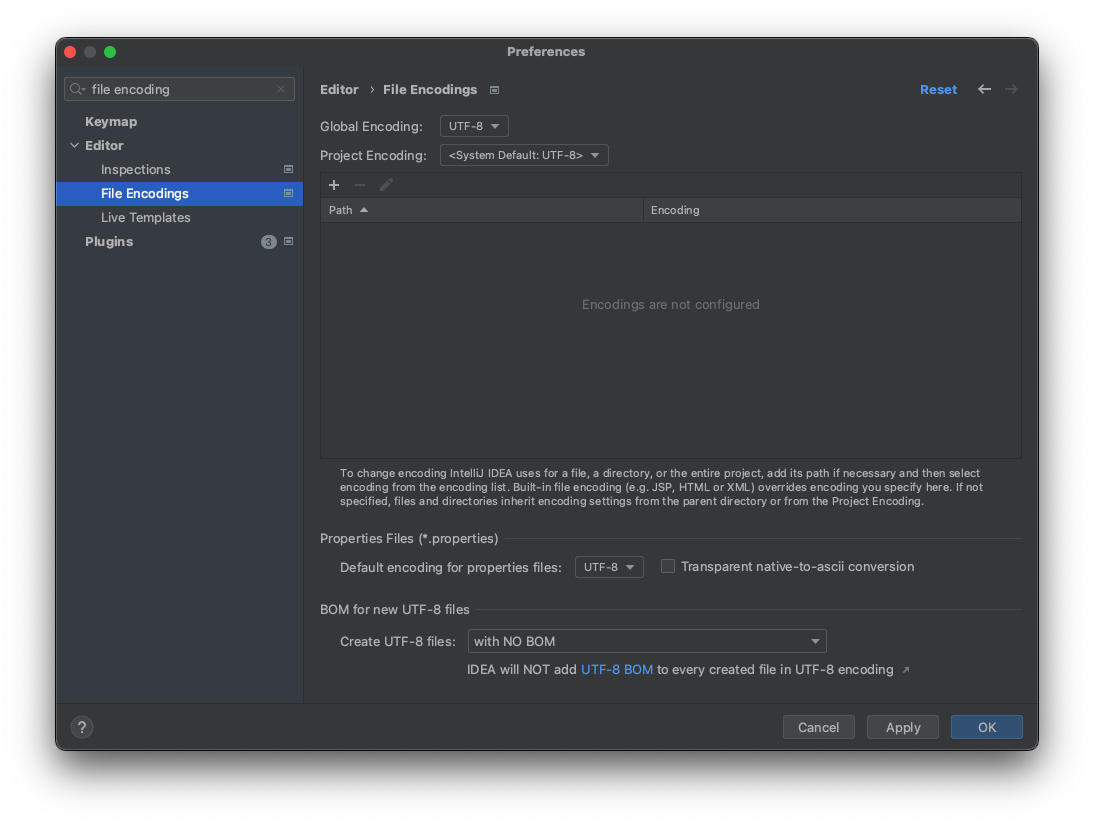Click the remove path minus icon
This screenshot has width=1094, height=824.
pyautogui.click(x=360, y=185)
